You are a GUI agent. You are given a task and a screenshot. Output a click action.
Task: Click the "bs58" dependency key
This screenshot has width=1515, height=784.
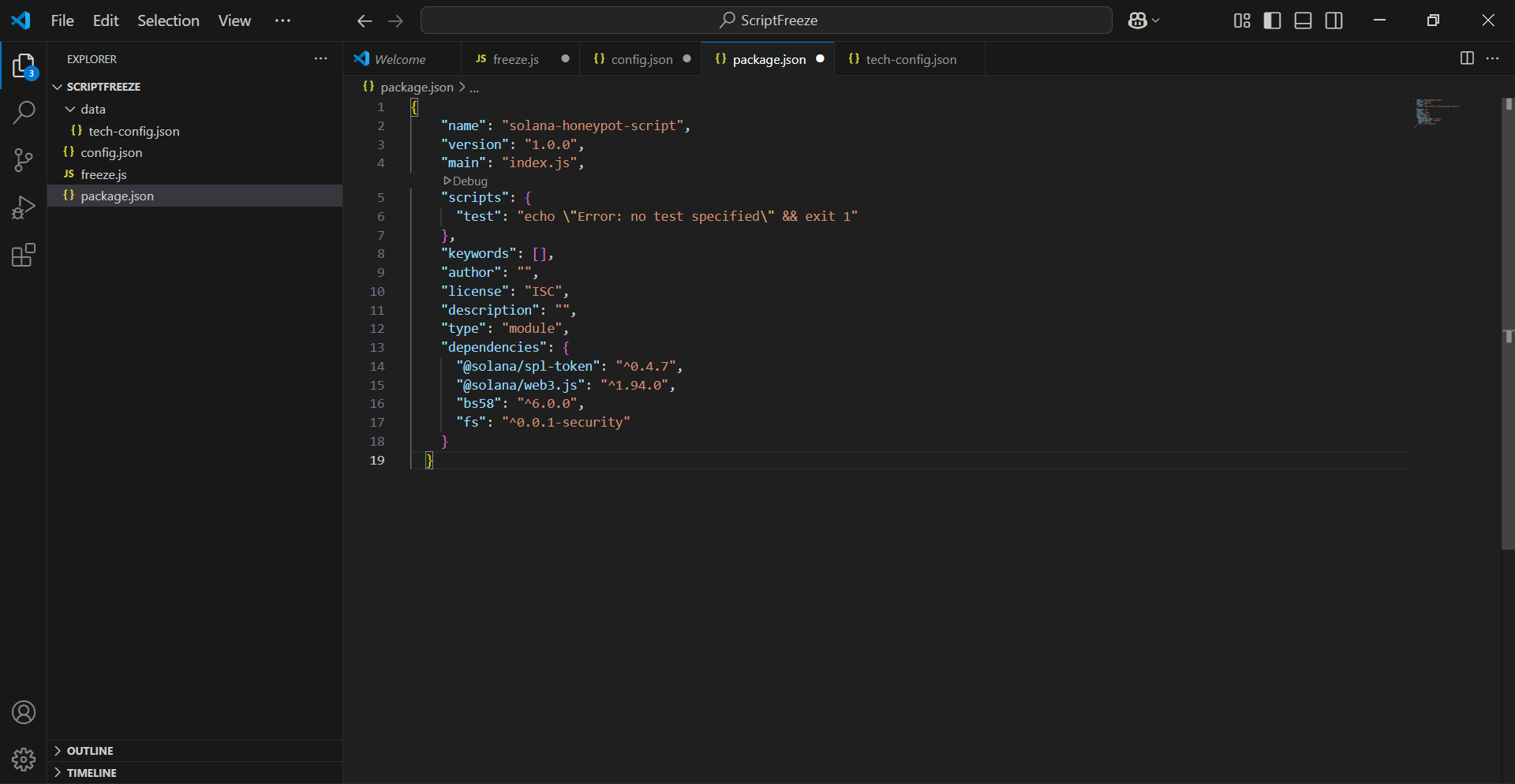pos(479,404)
